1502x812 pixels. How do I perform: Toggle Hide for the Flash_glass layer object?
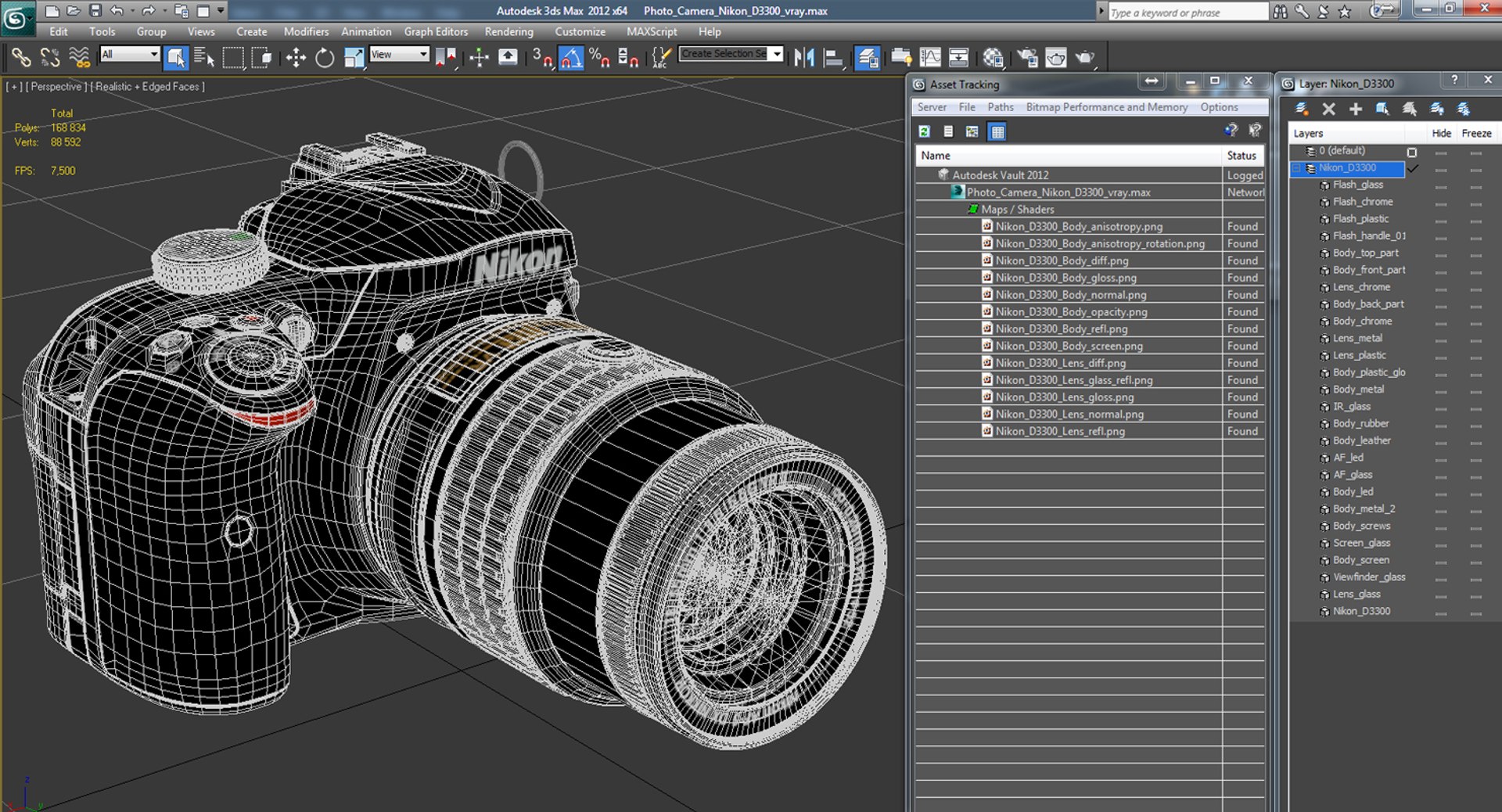tap(1441, 186)
